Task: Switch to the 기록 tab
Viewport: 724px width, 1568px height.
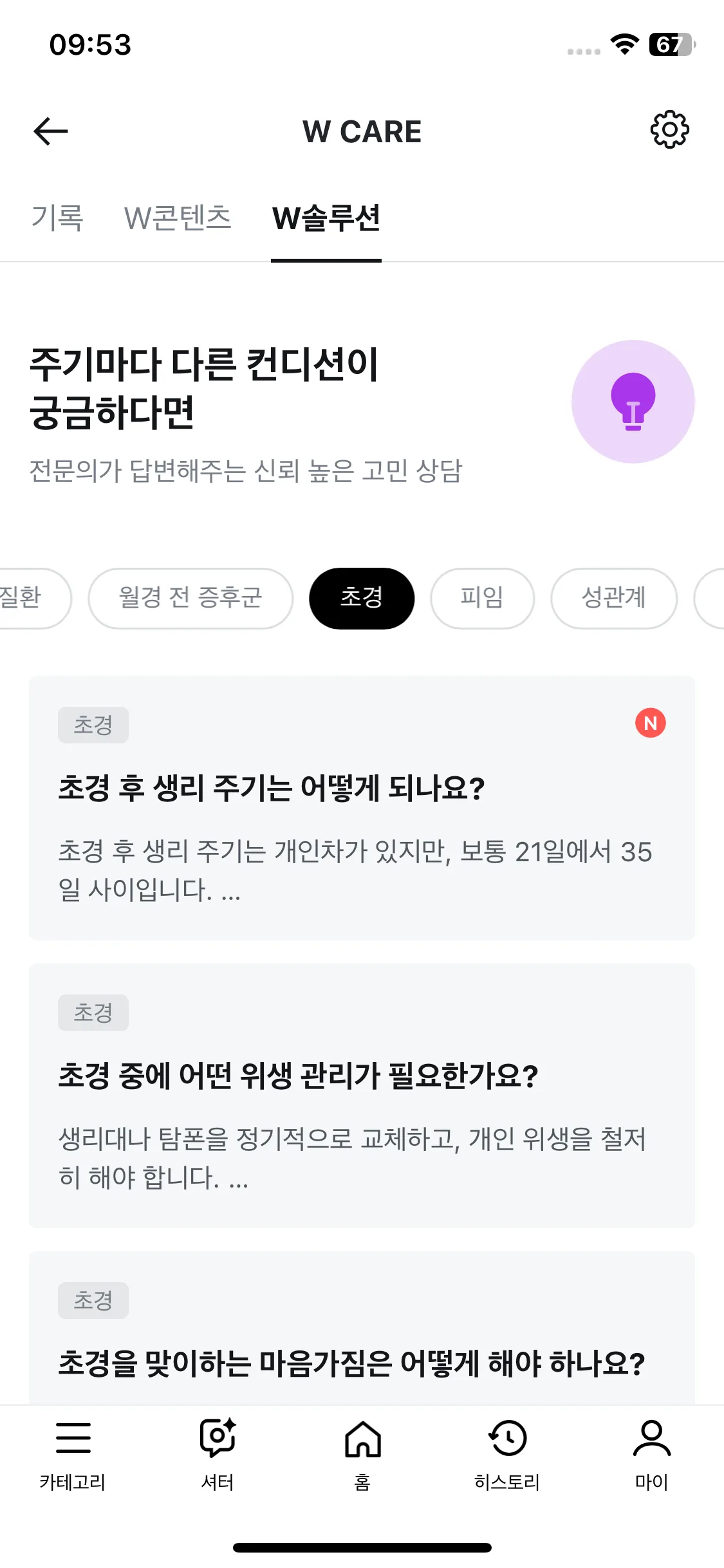Action: tap(57, 218)
